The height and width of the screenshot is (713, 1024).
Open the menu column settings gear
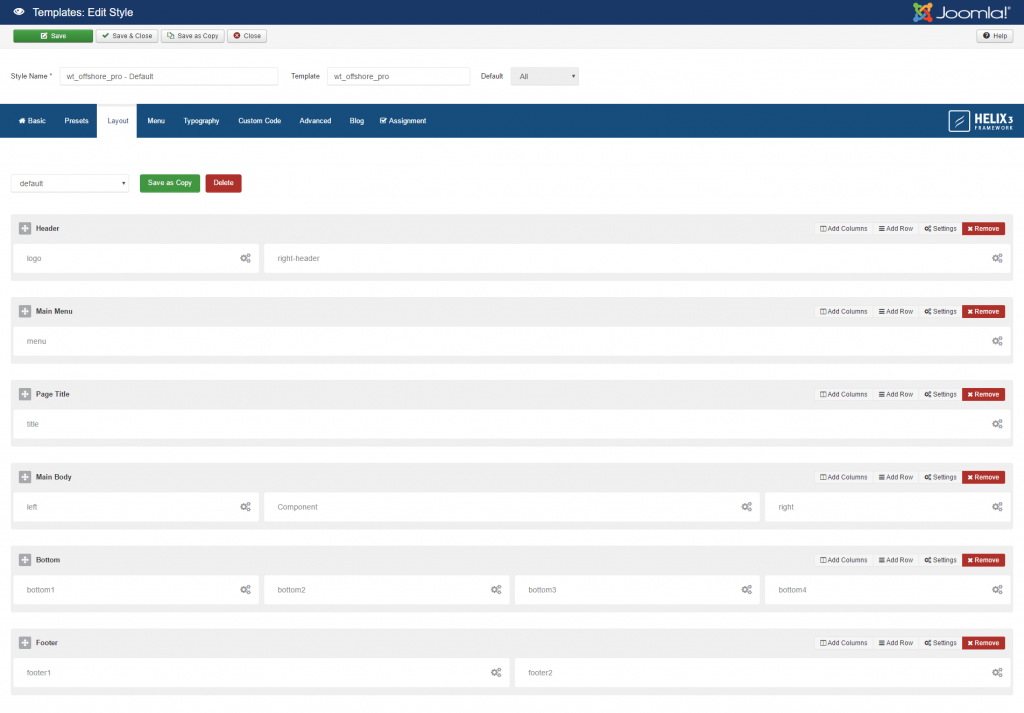coord(997,341)
